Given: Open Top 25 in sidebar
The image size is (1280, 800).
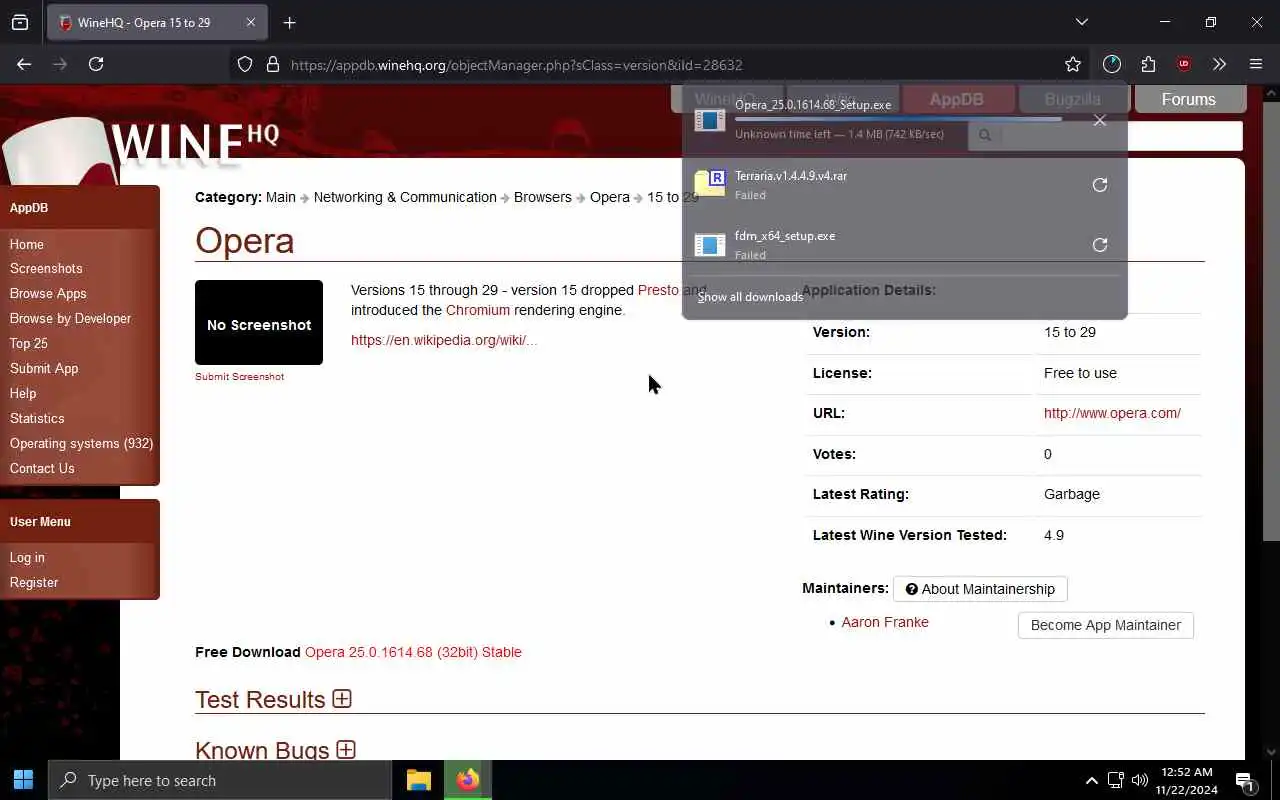Looking at the screenshot, I should point(29,343).
